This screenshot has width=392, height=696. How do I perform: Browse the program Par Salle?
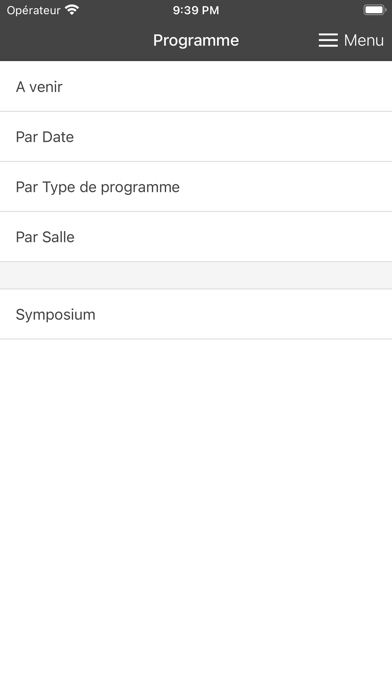(x=196, y=237)
